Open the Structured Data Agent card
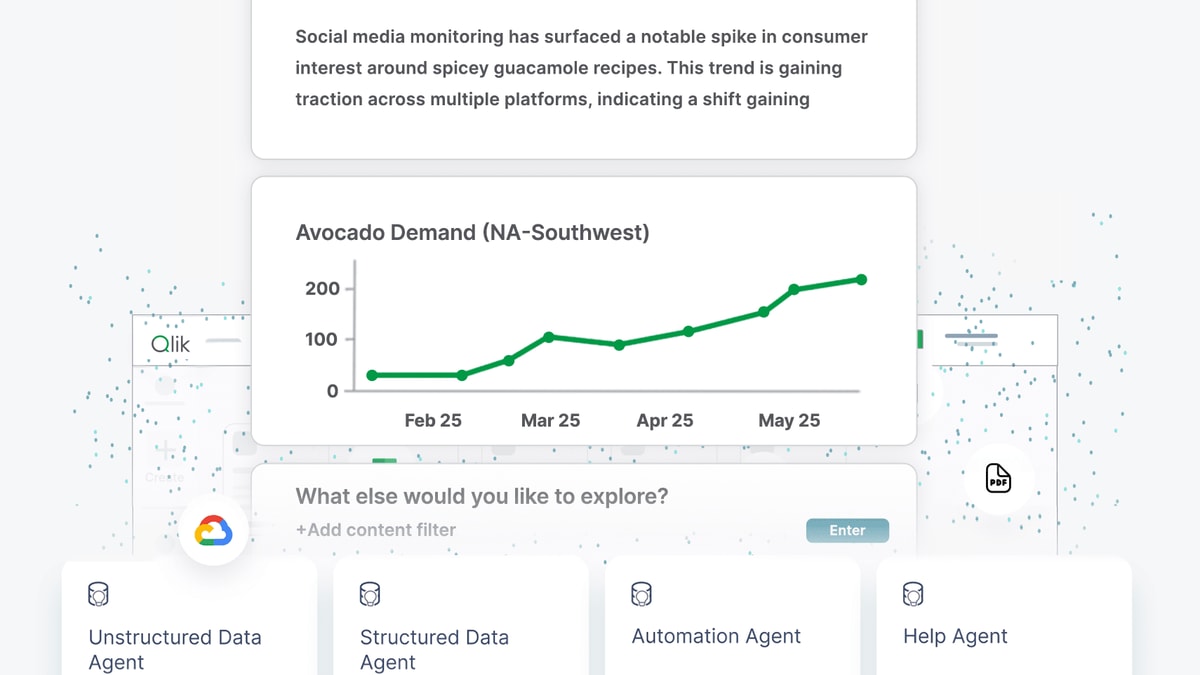1200x675 pixels. tap(461, 616)
